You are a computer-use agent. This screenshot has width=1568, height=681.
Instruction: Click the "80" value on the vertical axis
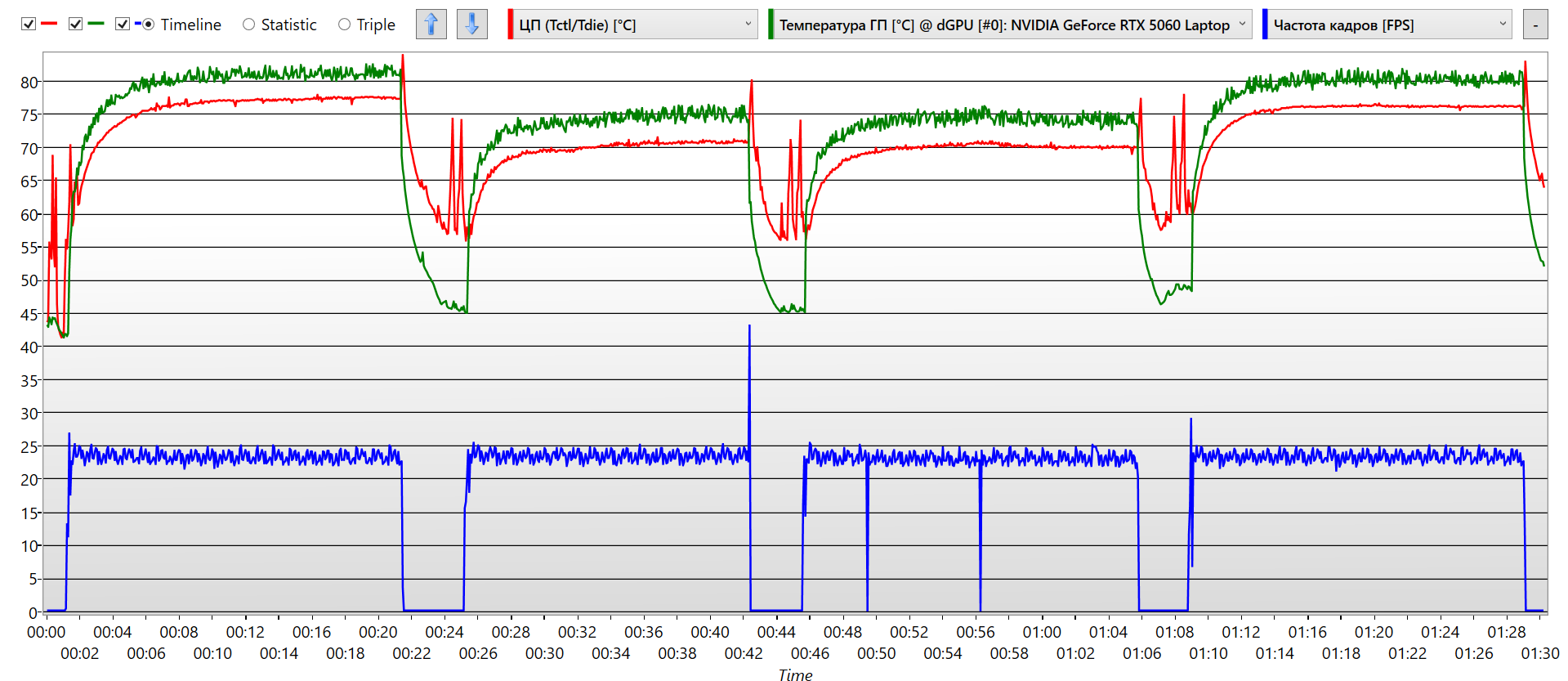click(29, 82)
